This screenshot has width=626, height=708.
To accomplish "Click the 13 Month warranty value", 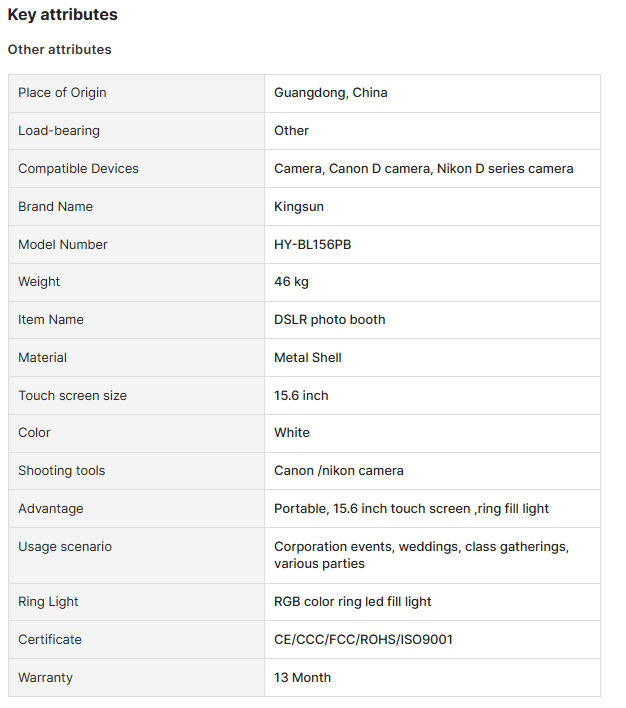I will point(303,677).
